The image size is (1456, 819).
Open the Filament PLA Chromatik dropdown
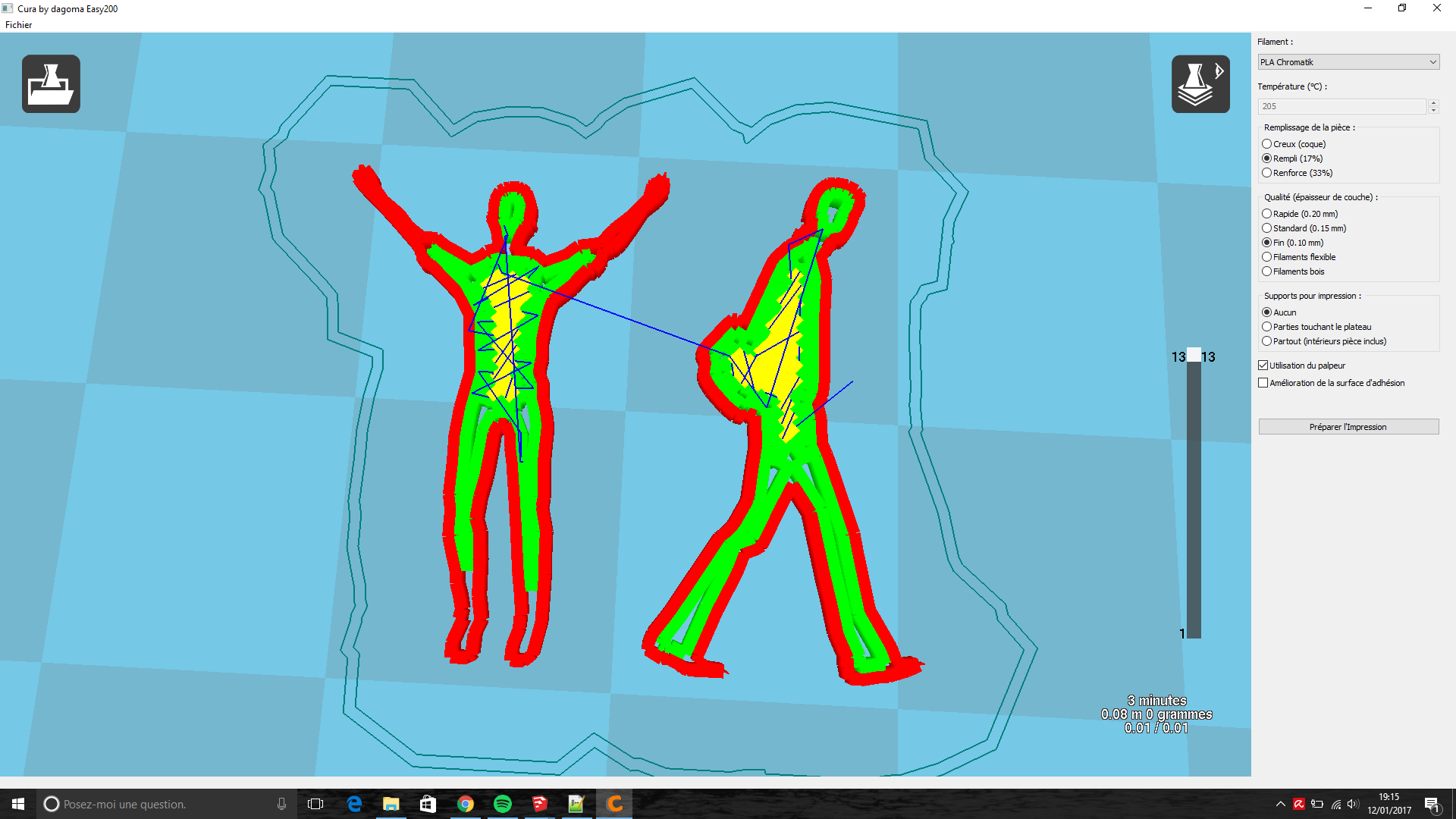[1348, 62]
